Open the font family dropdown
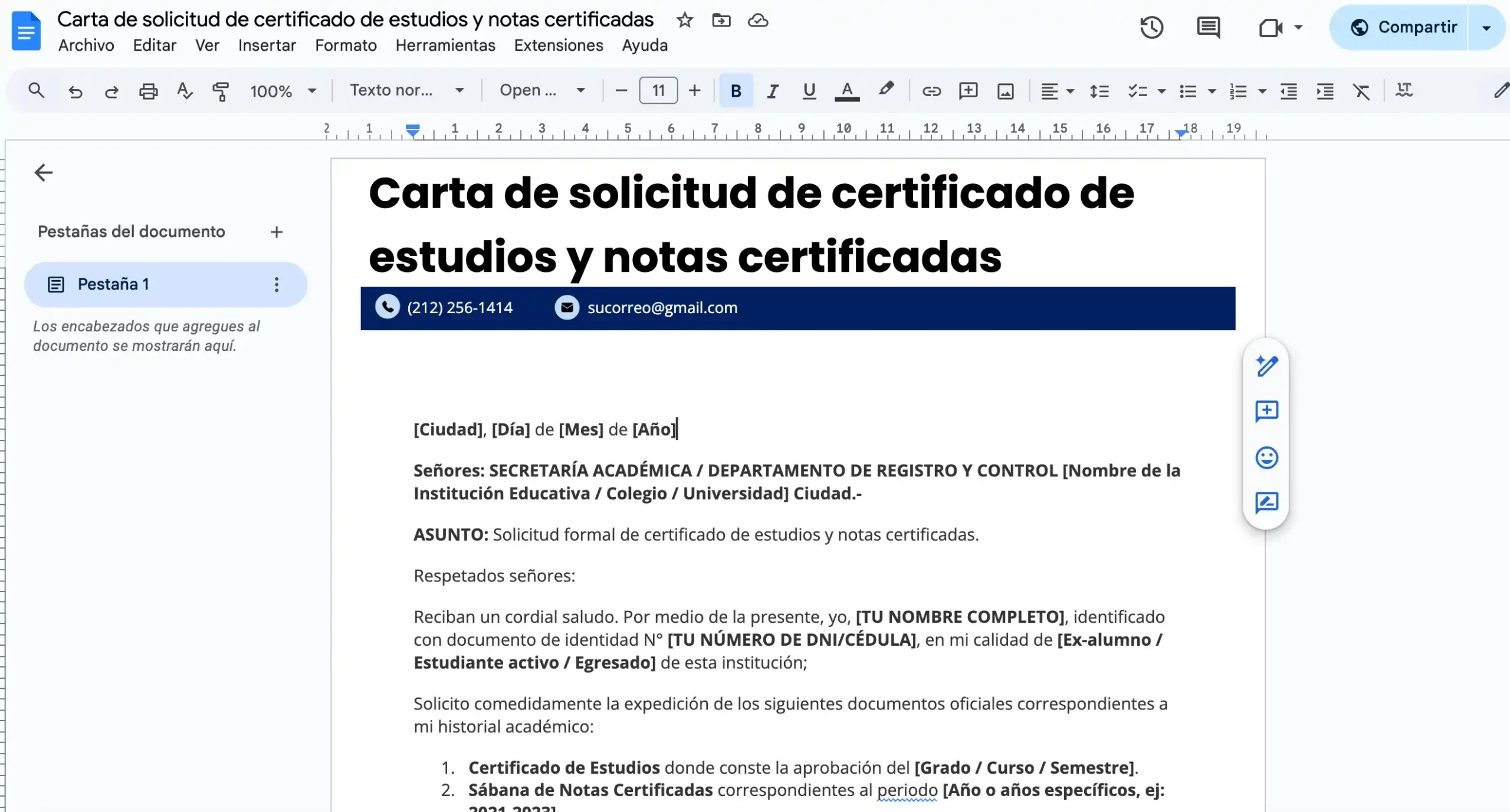The image size is (1510, 812). tap(543, 90)
